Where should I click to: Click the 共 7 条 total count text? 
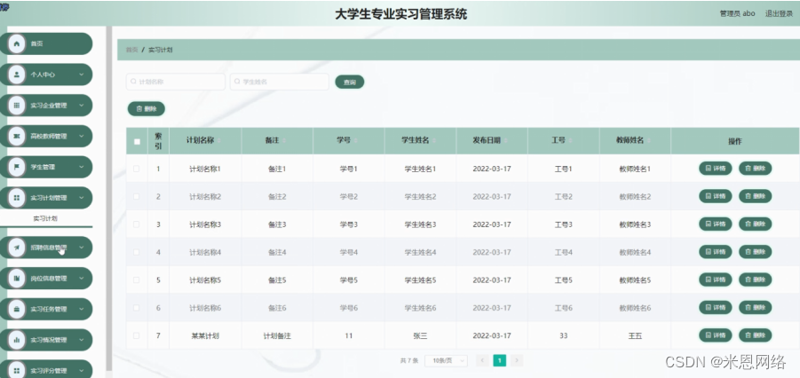(409, 361)
